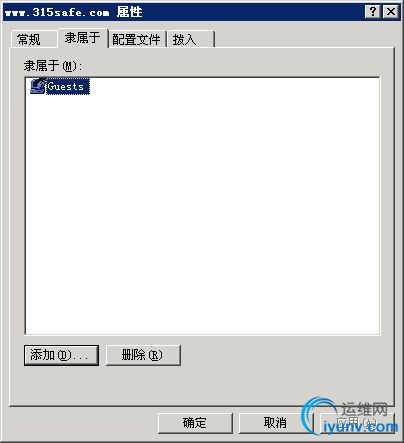Viewport: 404px width, 443px height.
Task: Open the 拨入 tab
Action: [x=190, y=39]
